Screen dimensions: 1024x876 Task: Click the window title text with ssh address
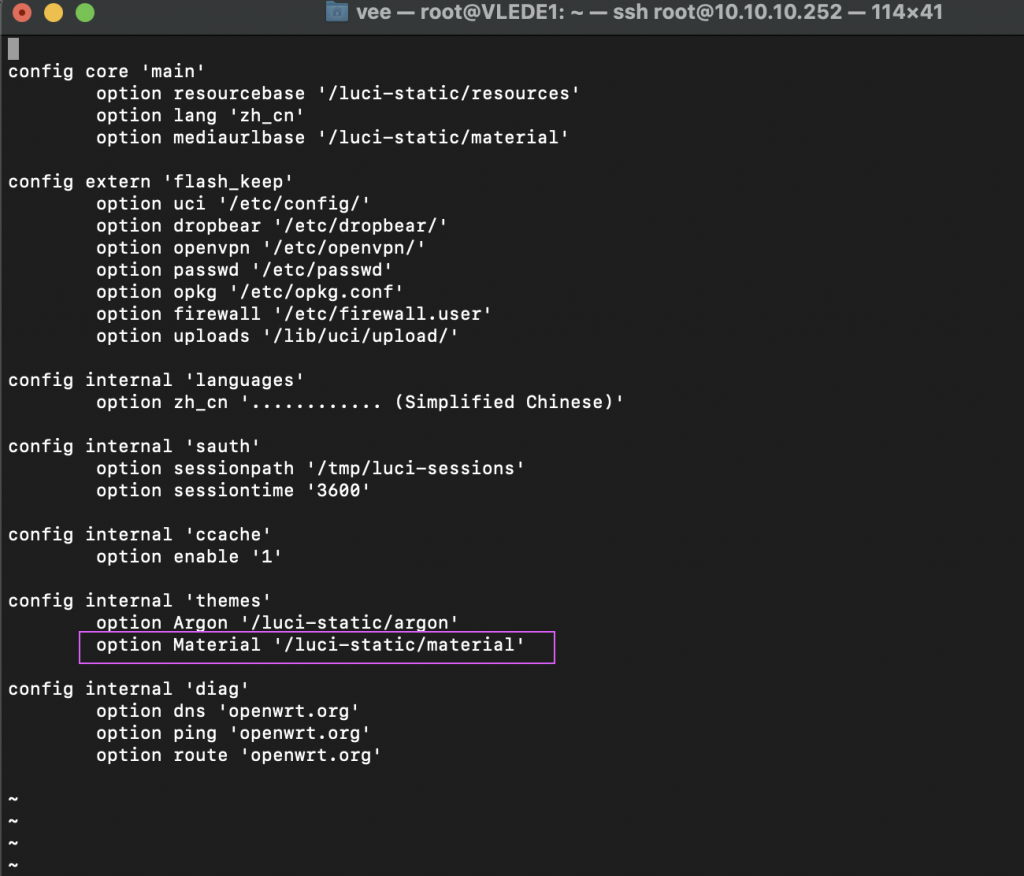649,12
